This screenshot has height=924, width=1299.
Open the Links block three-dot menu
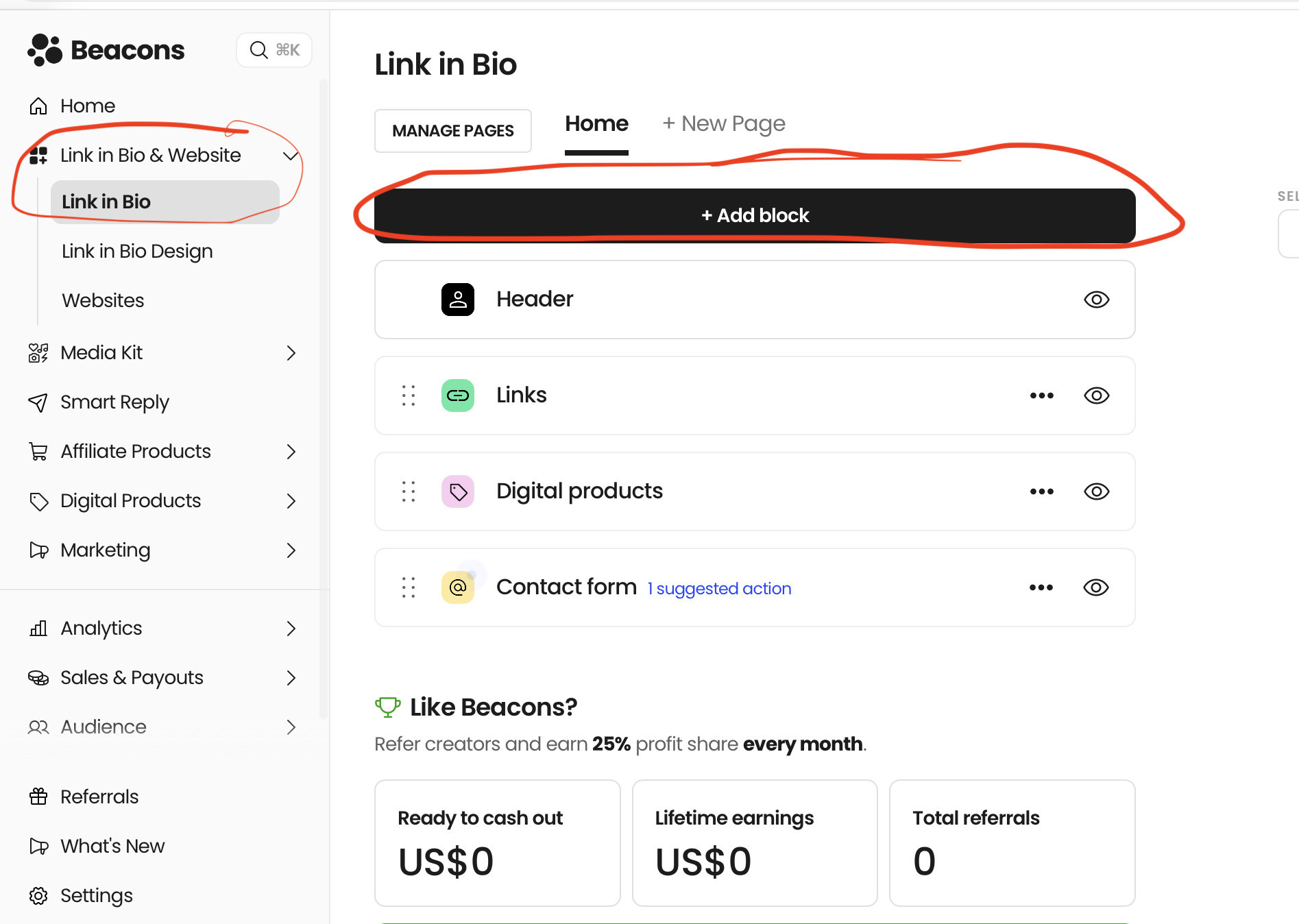pos(1042,396)
